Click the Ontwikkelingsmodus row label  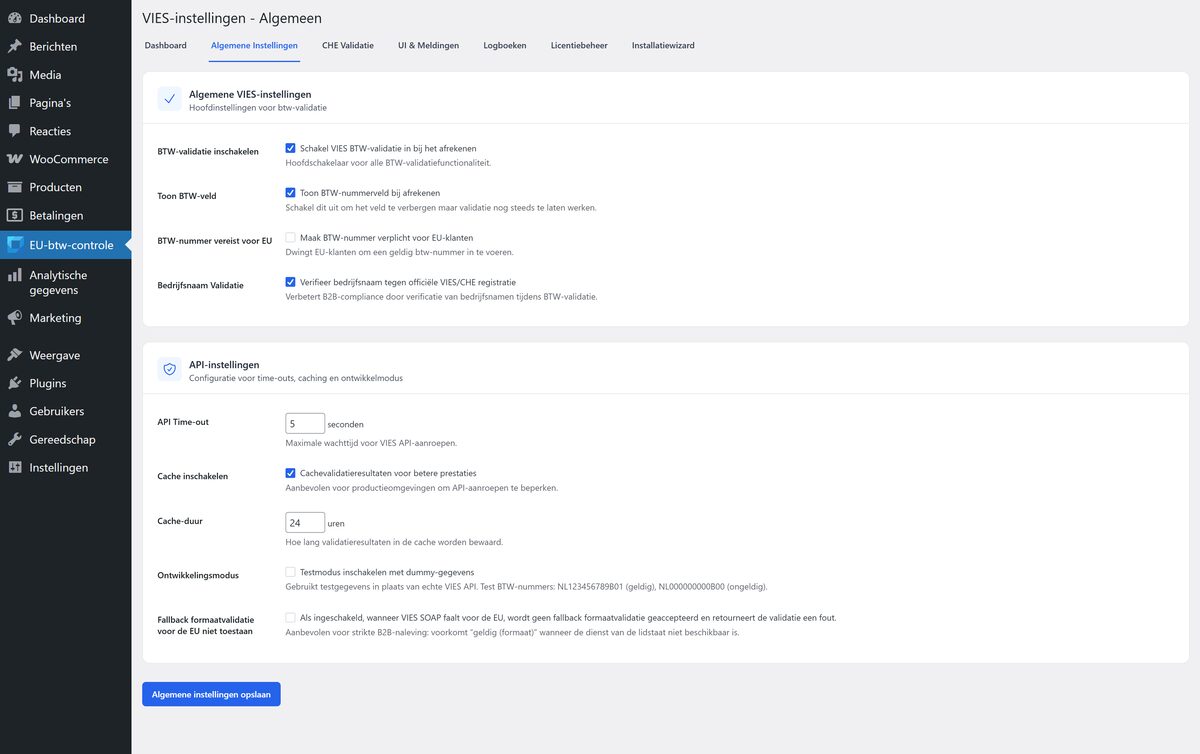coord(198,575)
